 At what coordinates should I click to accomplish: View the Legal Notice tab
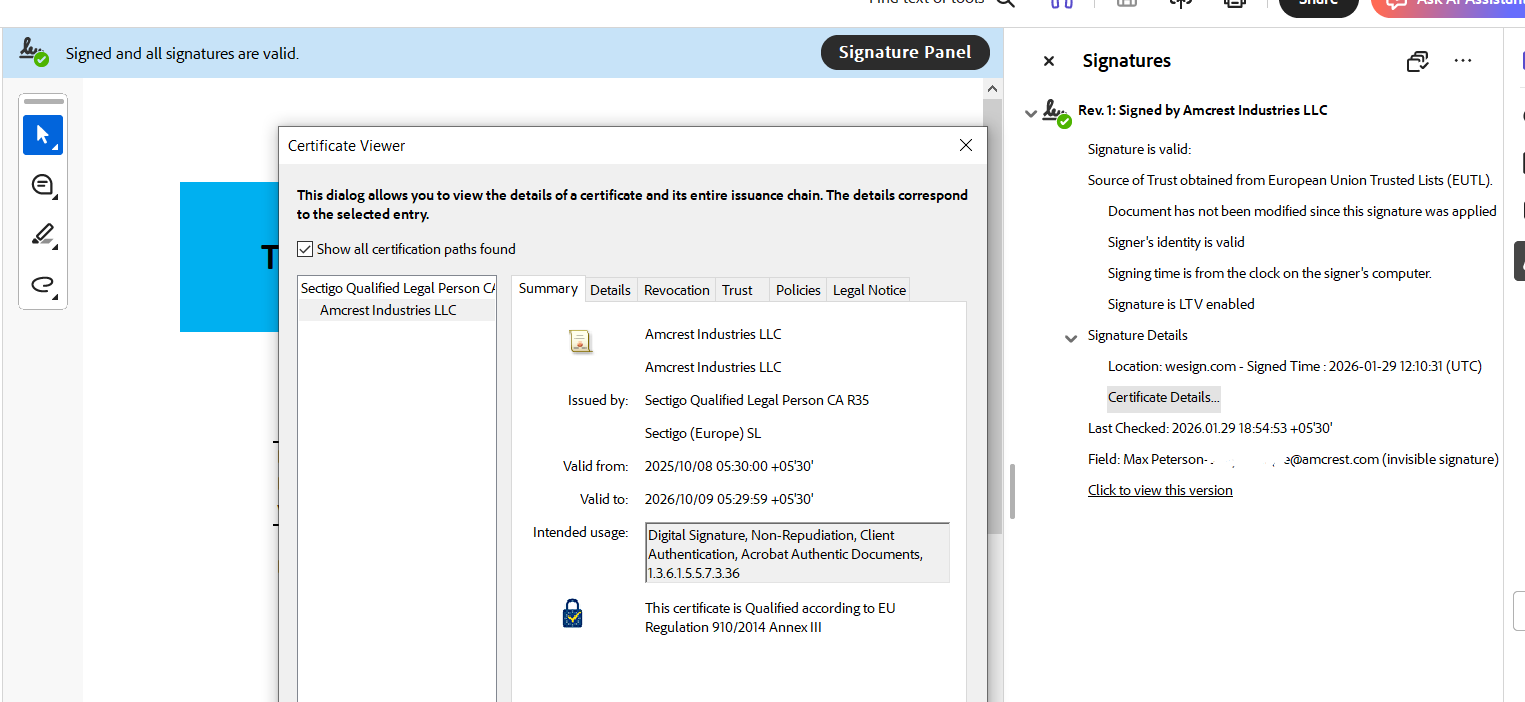click(869, 290)
